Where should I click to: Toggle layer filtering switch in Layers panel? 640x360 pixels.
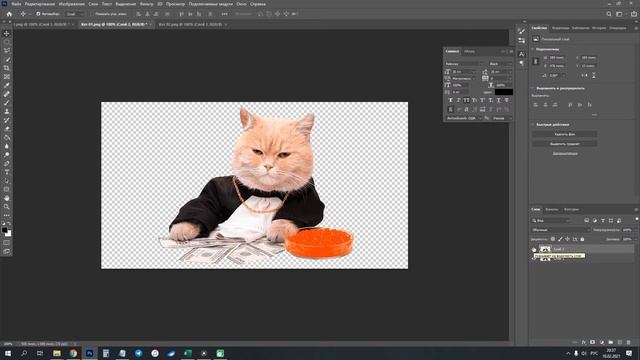636,220
